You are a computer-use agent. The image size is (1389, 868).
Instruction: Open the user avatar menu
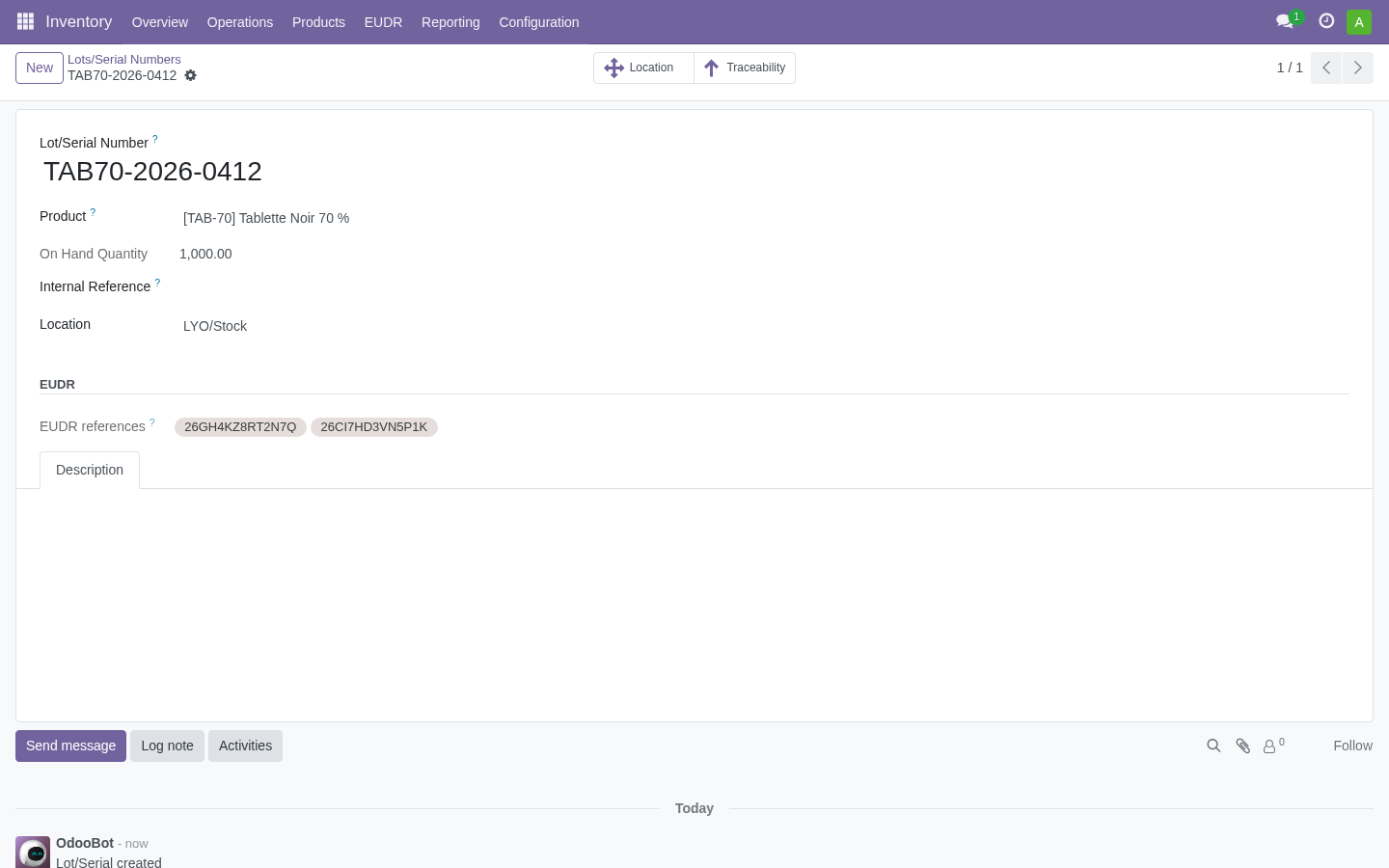(1359, 21)
